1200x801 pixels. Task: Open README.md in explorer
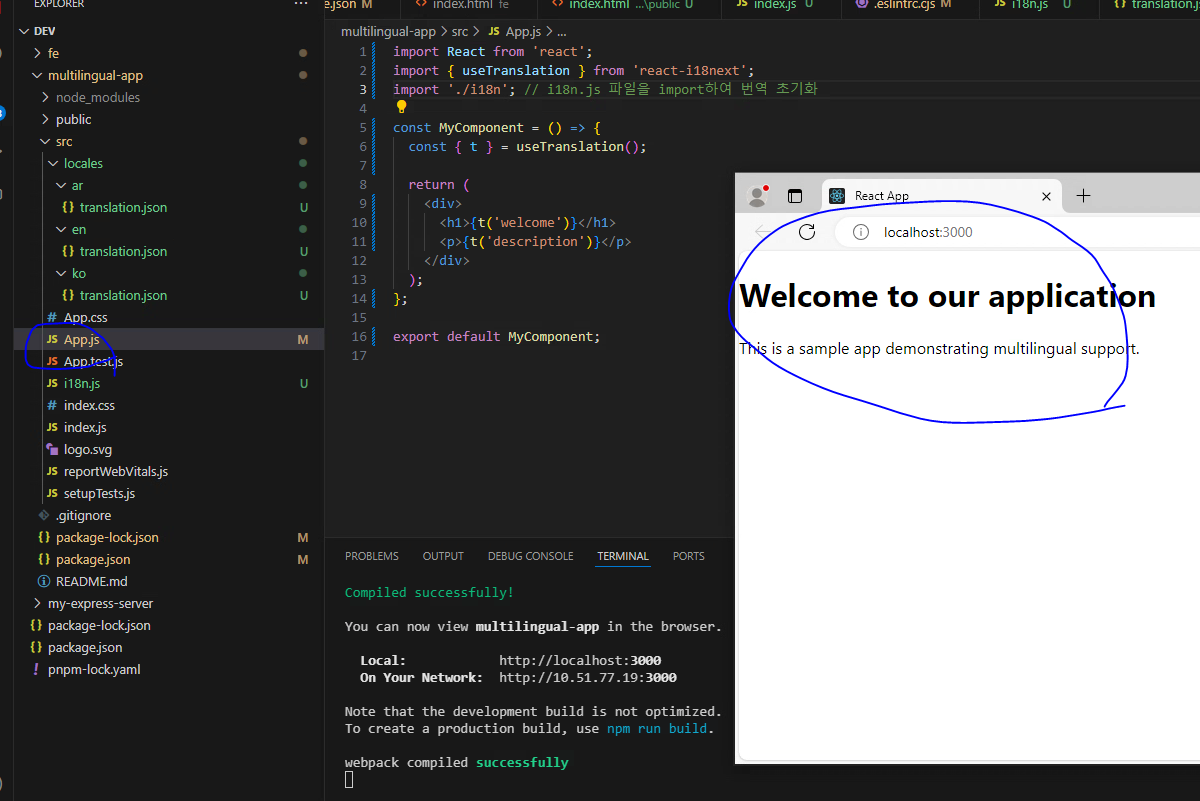pyautogui.click(x=92, y=581)
